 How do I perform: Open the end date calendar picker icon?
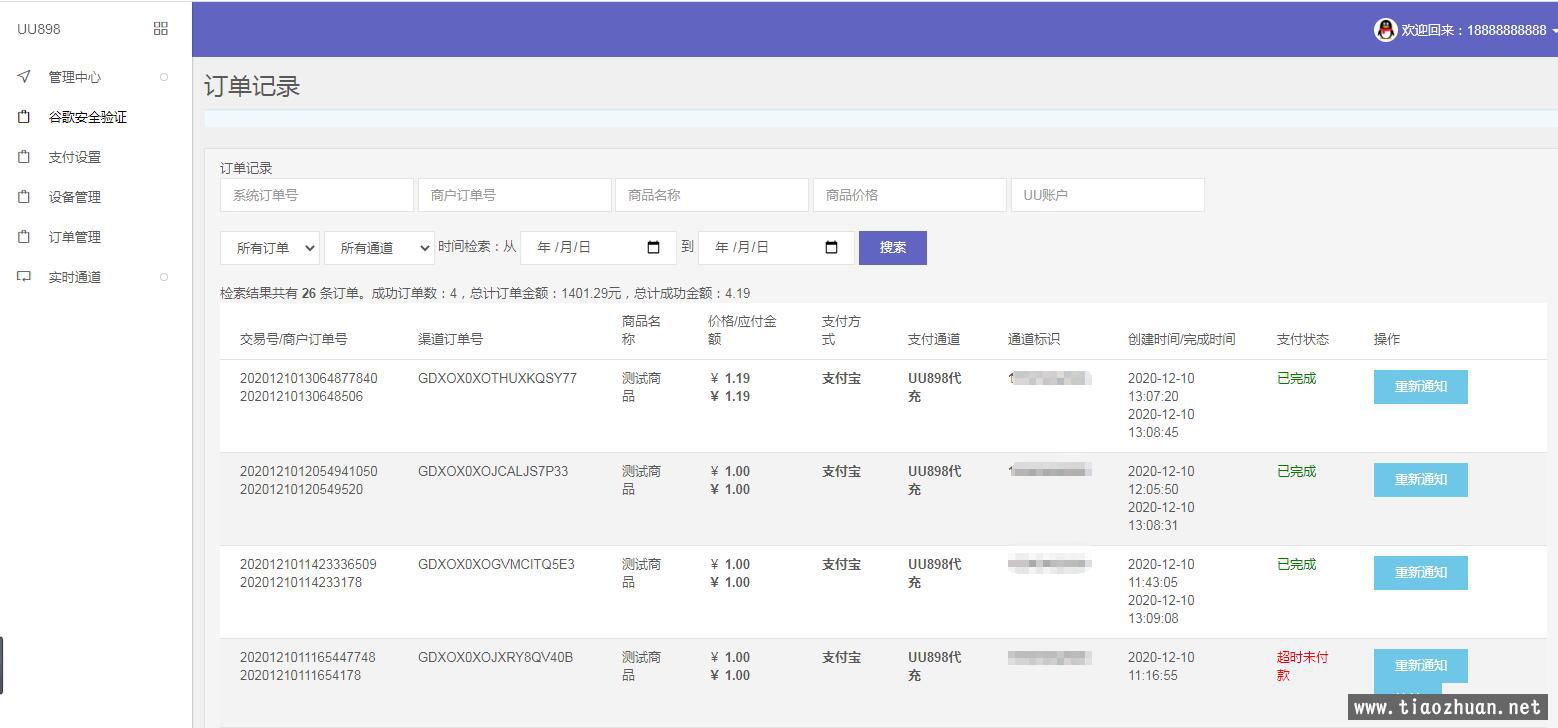[x=831, y=247]
